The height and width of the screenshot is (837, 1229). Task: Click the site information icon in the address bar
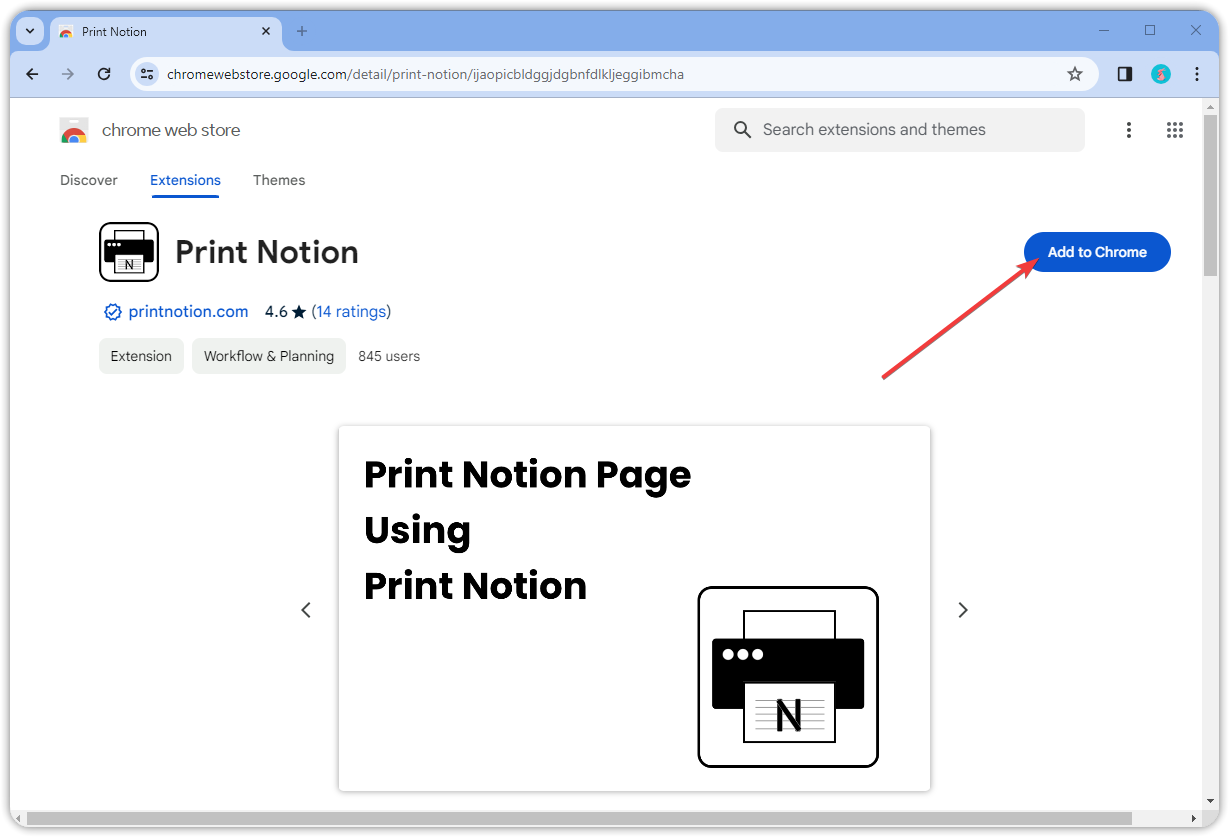(147, 74)
